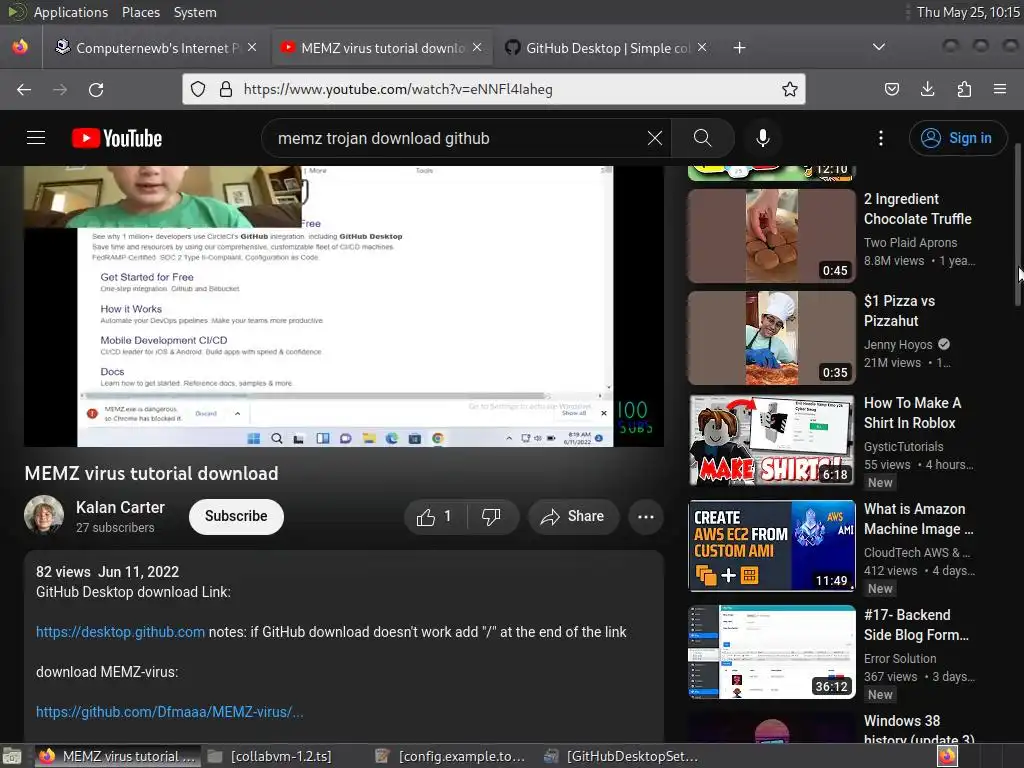Start voice search with the microphone icon

point(763,138)
